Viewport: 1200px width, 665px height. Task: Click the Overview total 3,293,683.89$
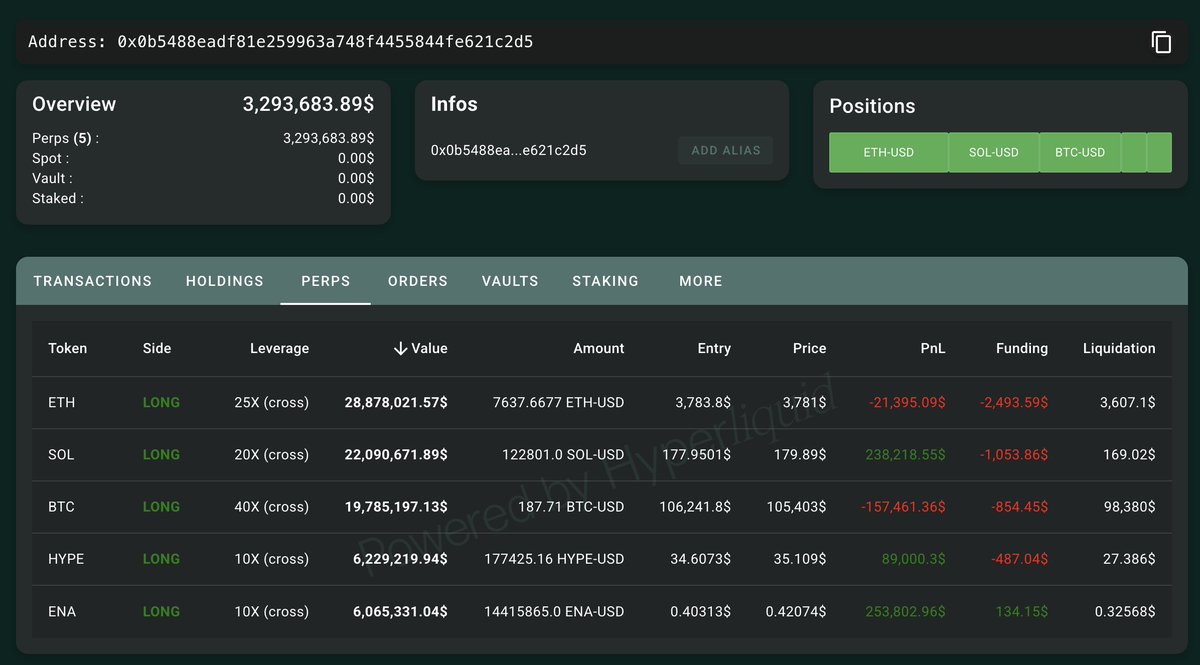pos(308,104)
